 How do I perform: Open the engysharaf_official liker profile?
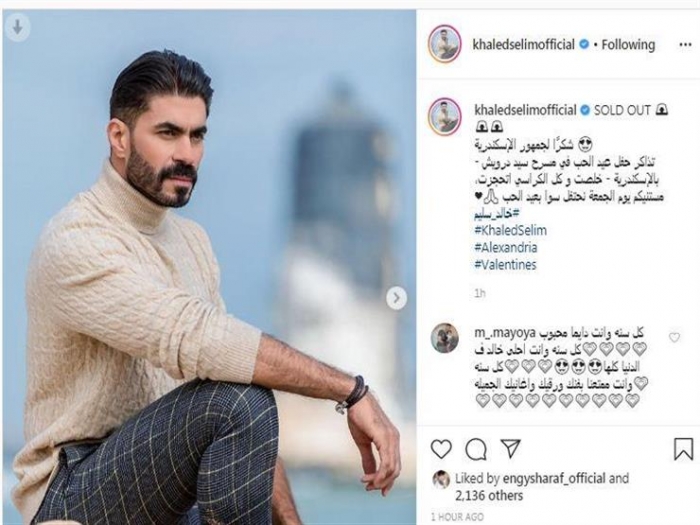[x=554, y=478]
